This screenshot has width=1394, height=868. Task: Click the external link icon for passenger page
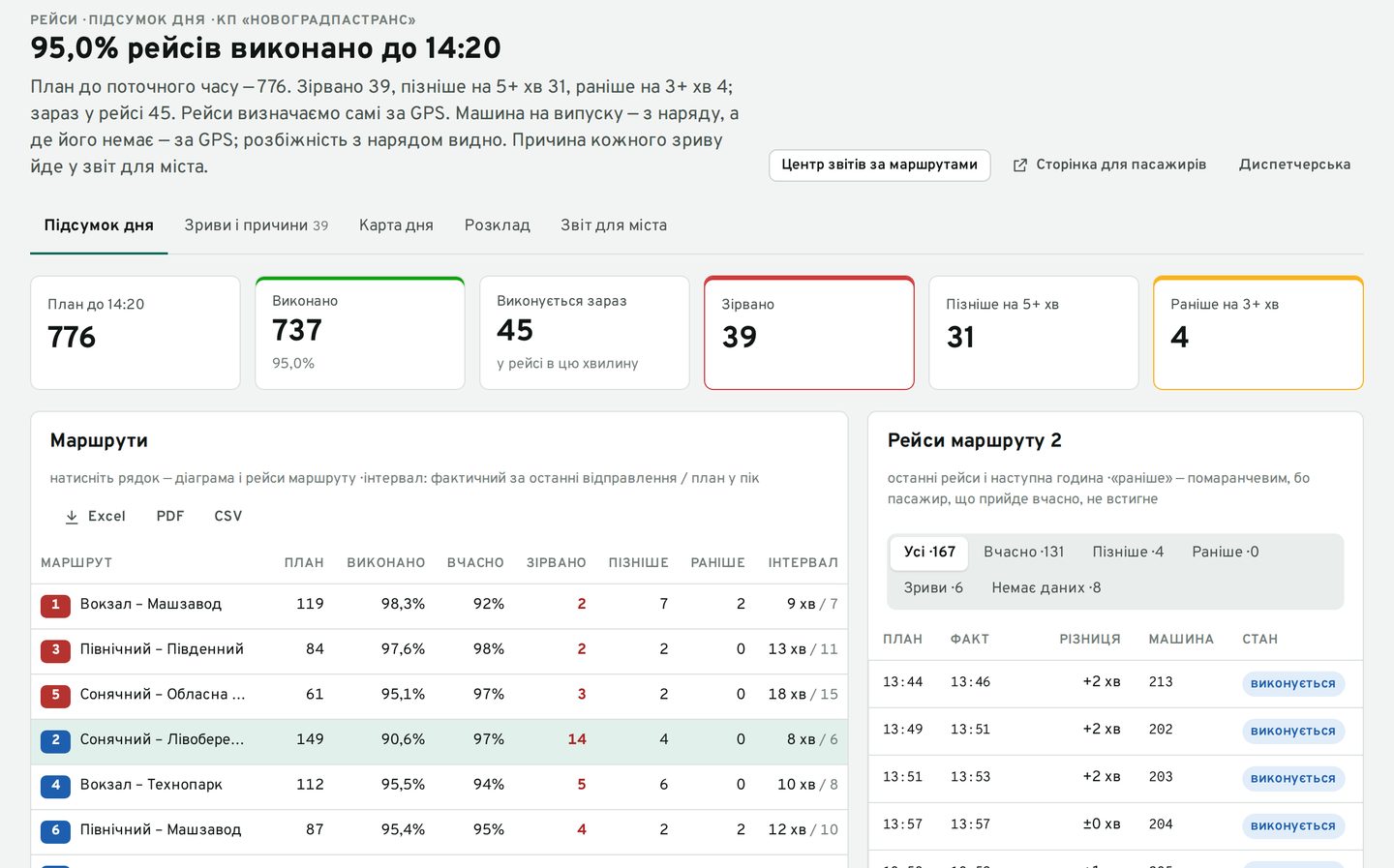pos(1020,165)
